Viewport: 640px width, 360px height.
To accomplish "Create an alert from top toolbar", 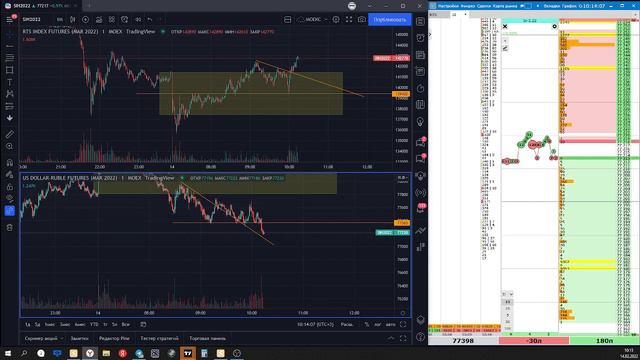I will [x=124, y=19].
